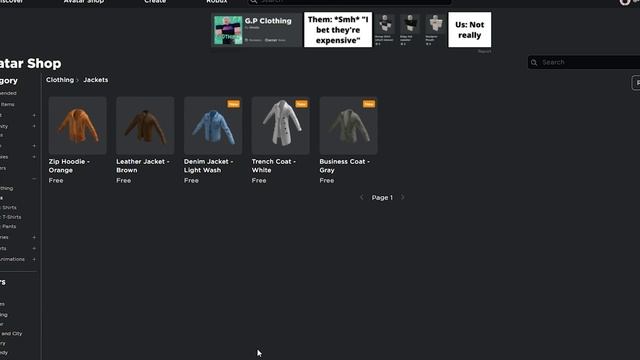
Task: Click the New badge on Denim Jacket
Action: 233,104
